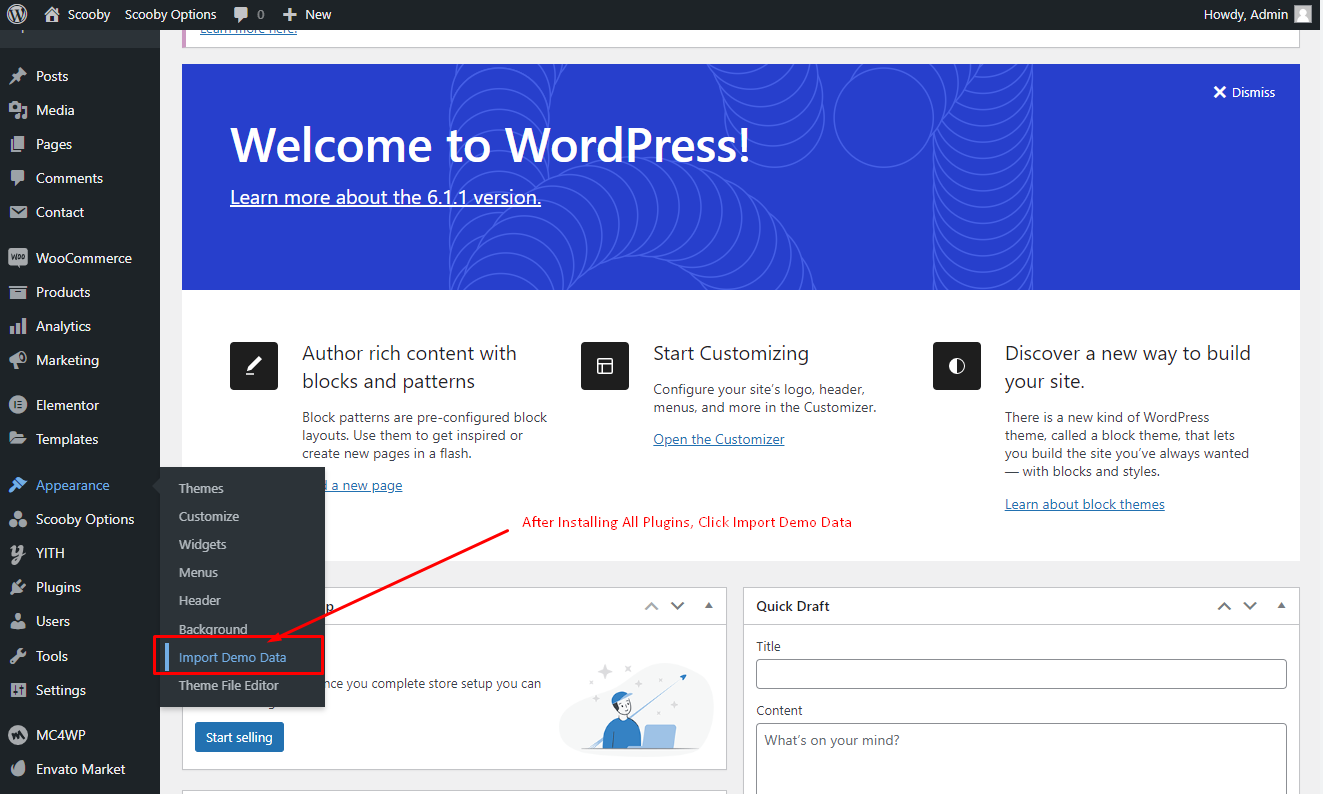This screenshot has width=1323, height=794.
Task: Click the Scooby Options icon in sidebar
Action: click(x=18, y=519)
